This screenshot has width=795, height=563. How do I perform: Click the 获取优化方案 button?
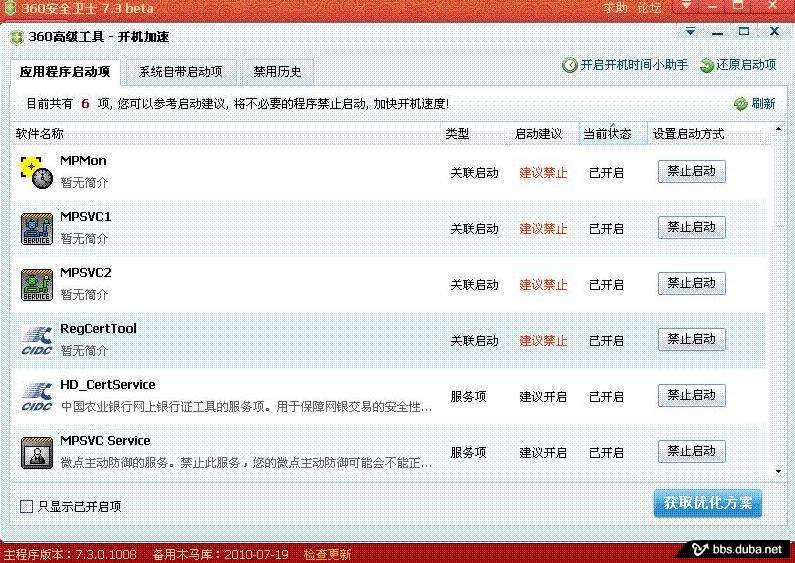tap(707, 503)
